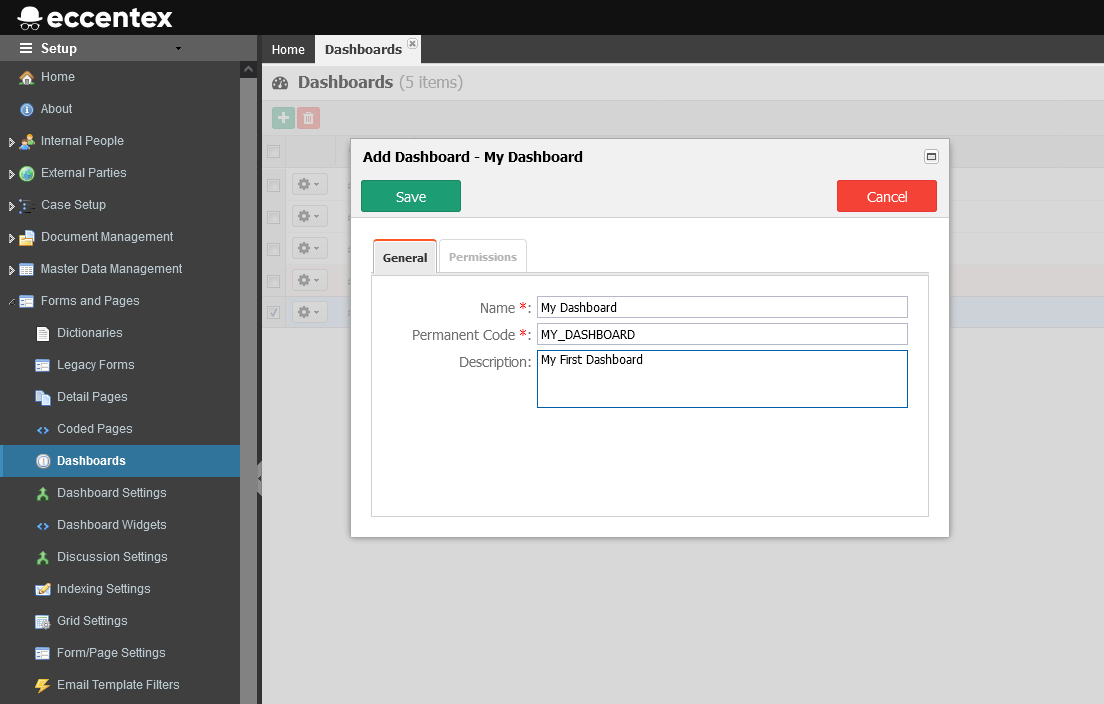This screenshot has height=704, width=1104.
Task: Collapse the Forms and Pages tree node
Action: coord(11,302)
